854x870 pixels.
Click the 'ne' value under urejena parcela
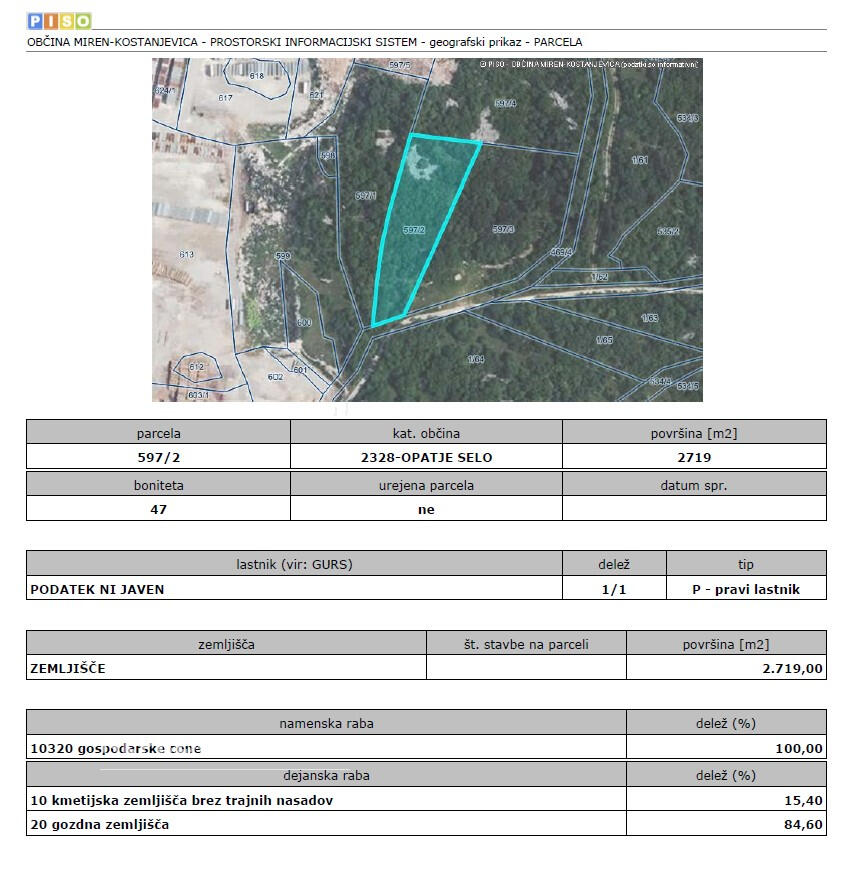click(x=426, y=508)
